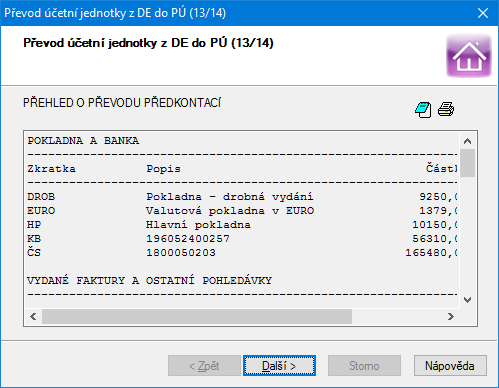This screenshot has width=499, height=388.
Task: Click the amount 56310 in the KB row
Action: tap(435, 239)
